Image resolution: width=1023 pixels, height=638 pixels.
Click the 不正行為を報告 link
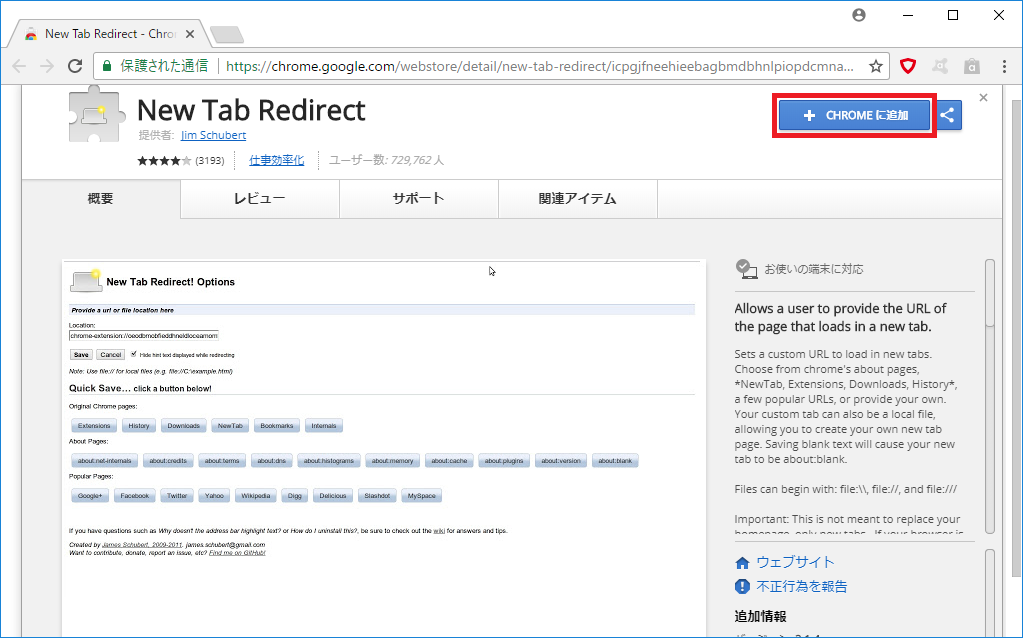click(x=802, y=586)
